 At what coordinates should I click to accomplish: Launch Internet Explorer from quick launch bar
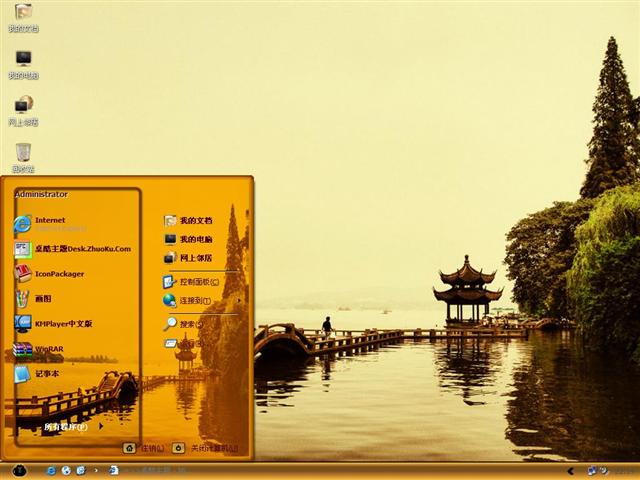[x=51, y=471]
